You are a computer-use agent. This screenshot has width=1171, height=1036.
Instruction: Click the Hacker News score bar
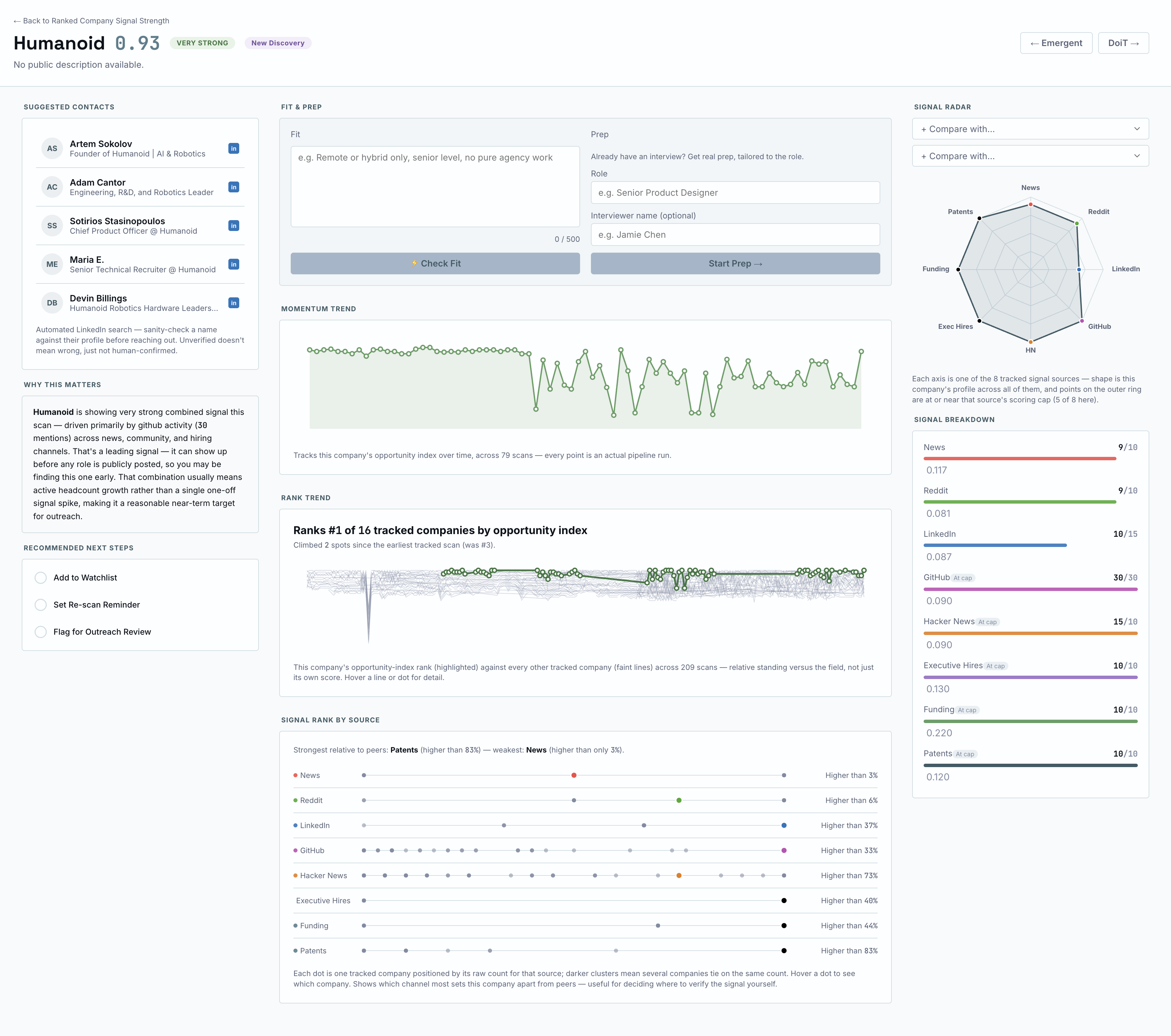(x=1030, y=633)
